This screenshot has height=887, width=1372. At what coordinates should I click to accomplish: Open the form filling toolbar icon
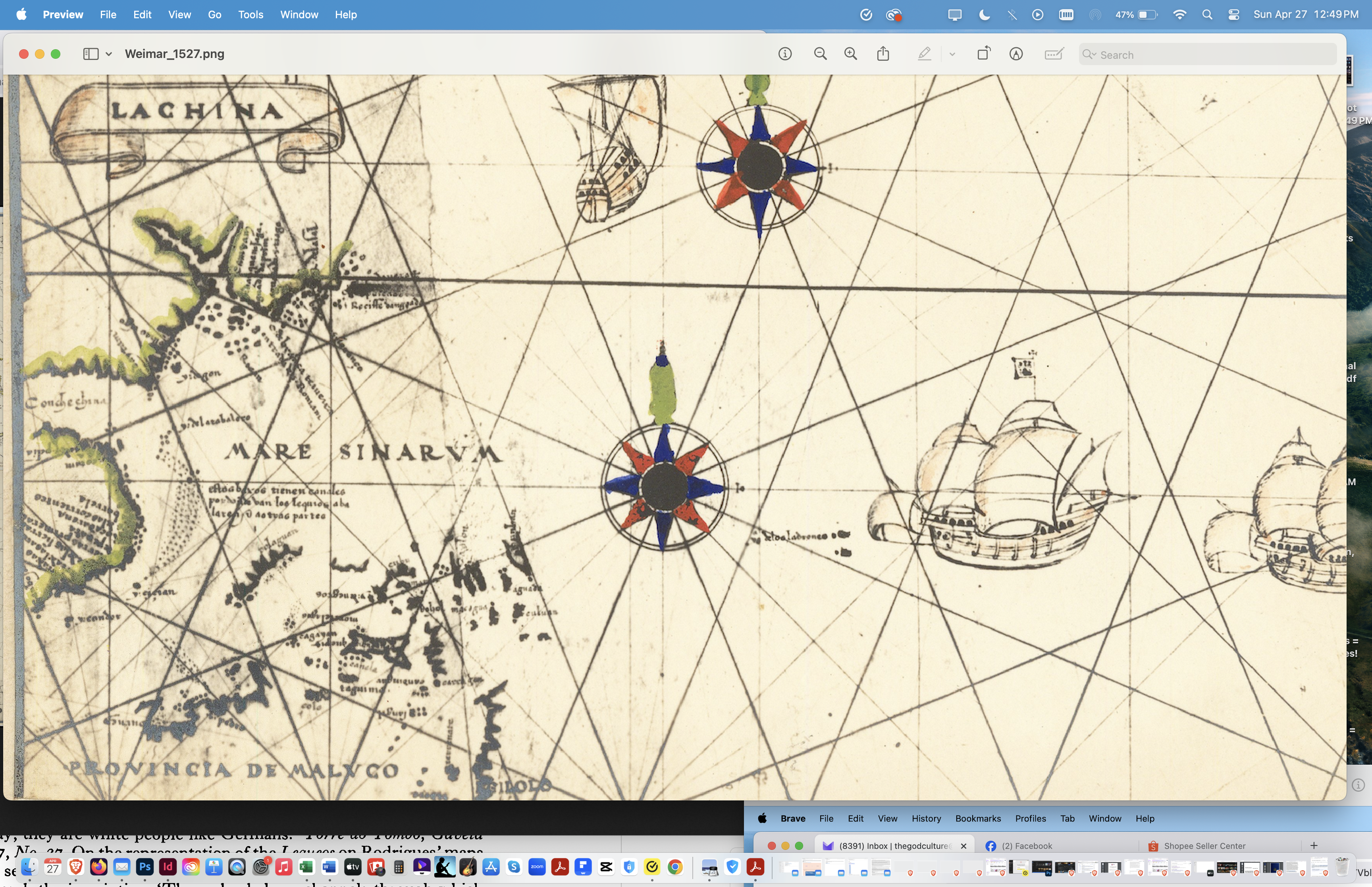tap(1054, 54)
